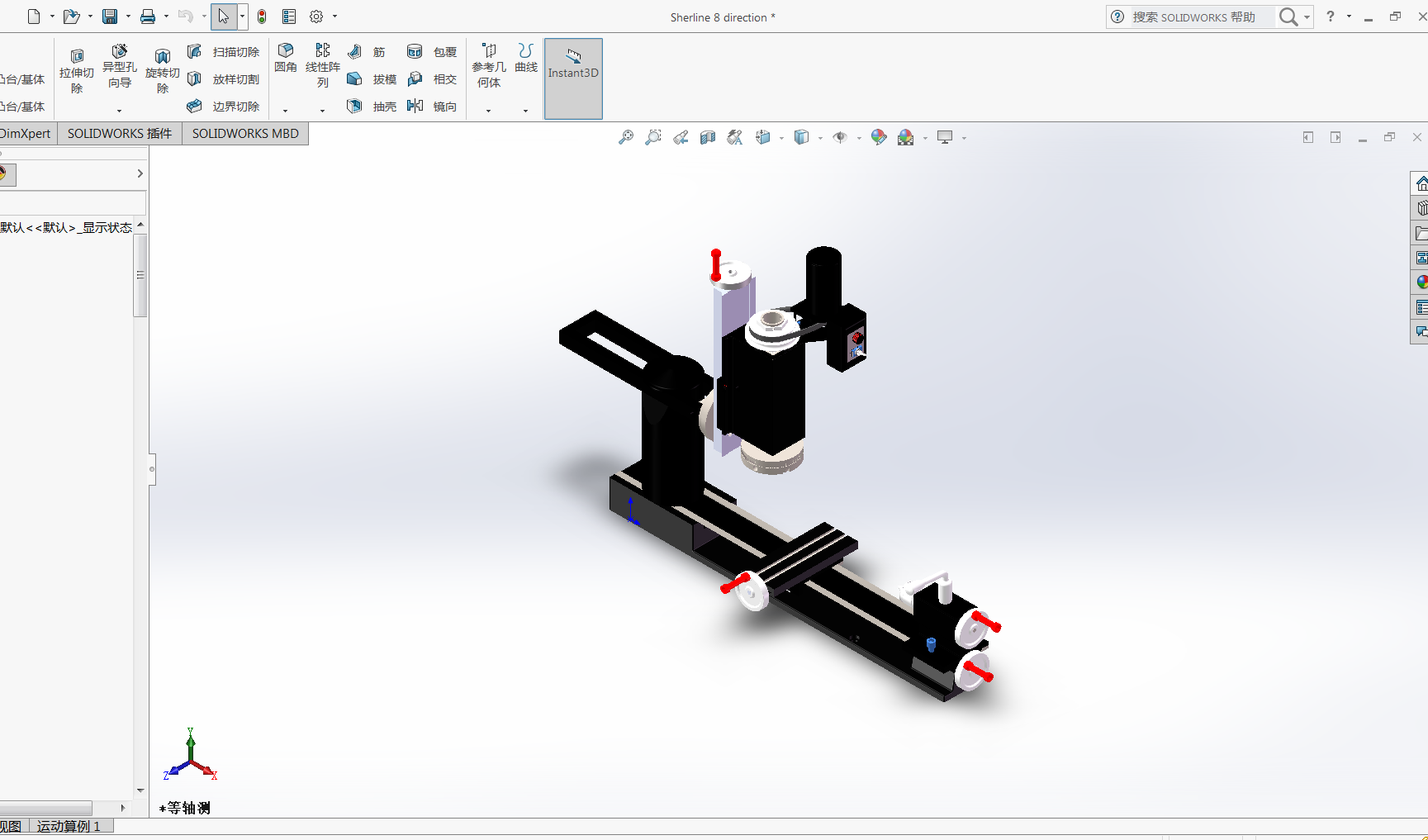Screen dimensions: 1428x840
Task: Click the Zoom to Fit magnifier icon
Action: point(626,137)
